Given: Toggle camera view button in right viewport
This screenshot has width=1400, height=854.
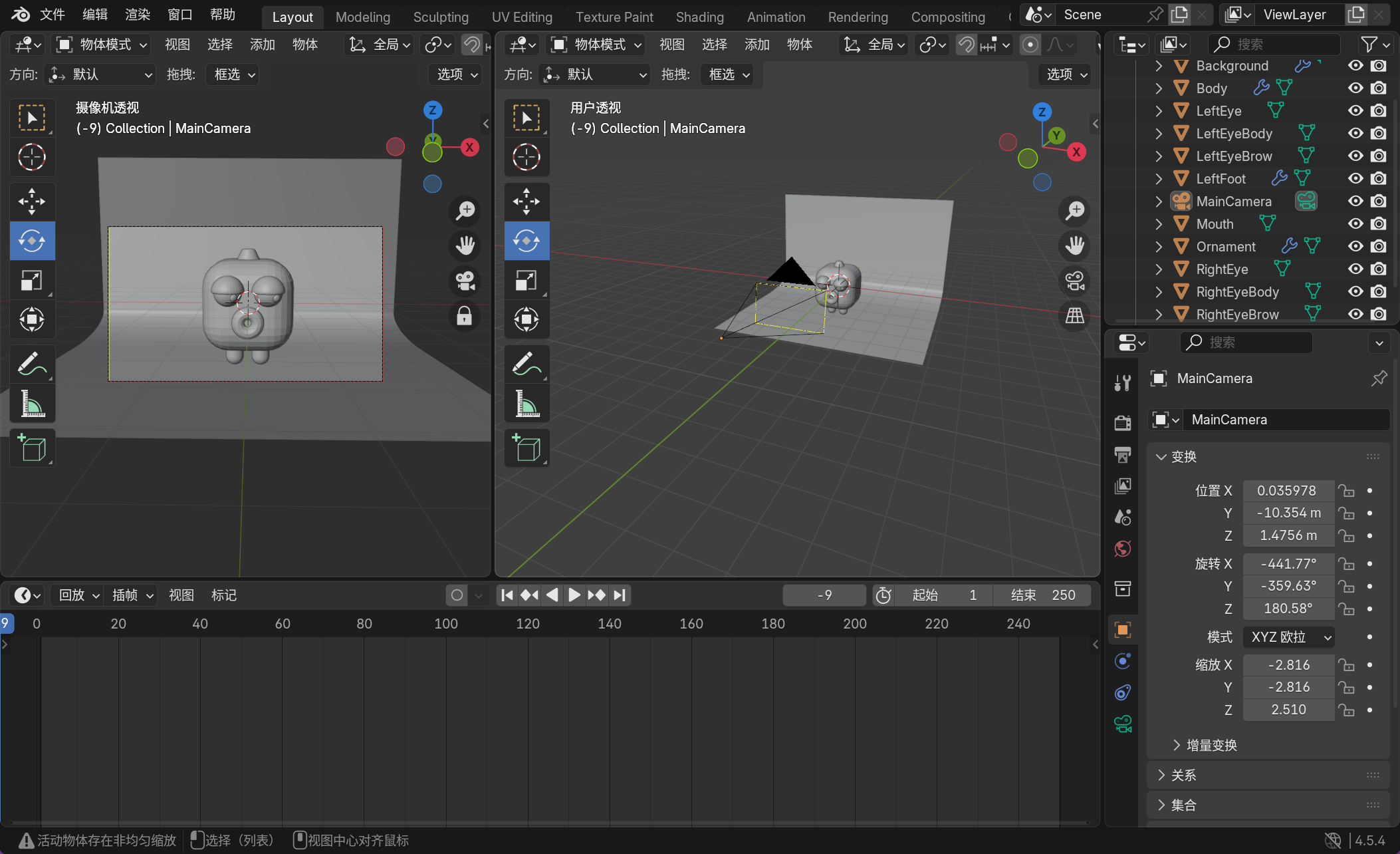Looking at the screenshot, I should [x=1074, y=281].
